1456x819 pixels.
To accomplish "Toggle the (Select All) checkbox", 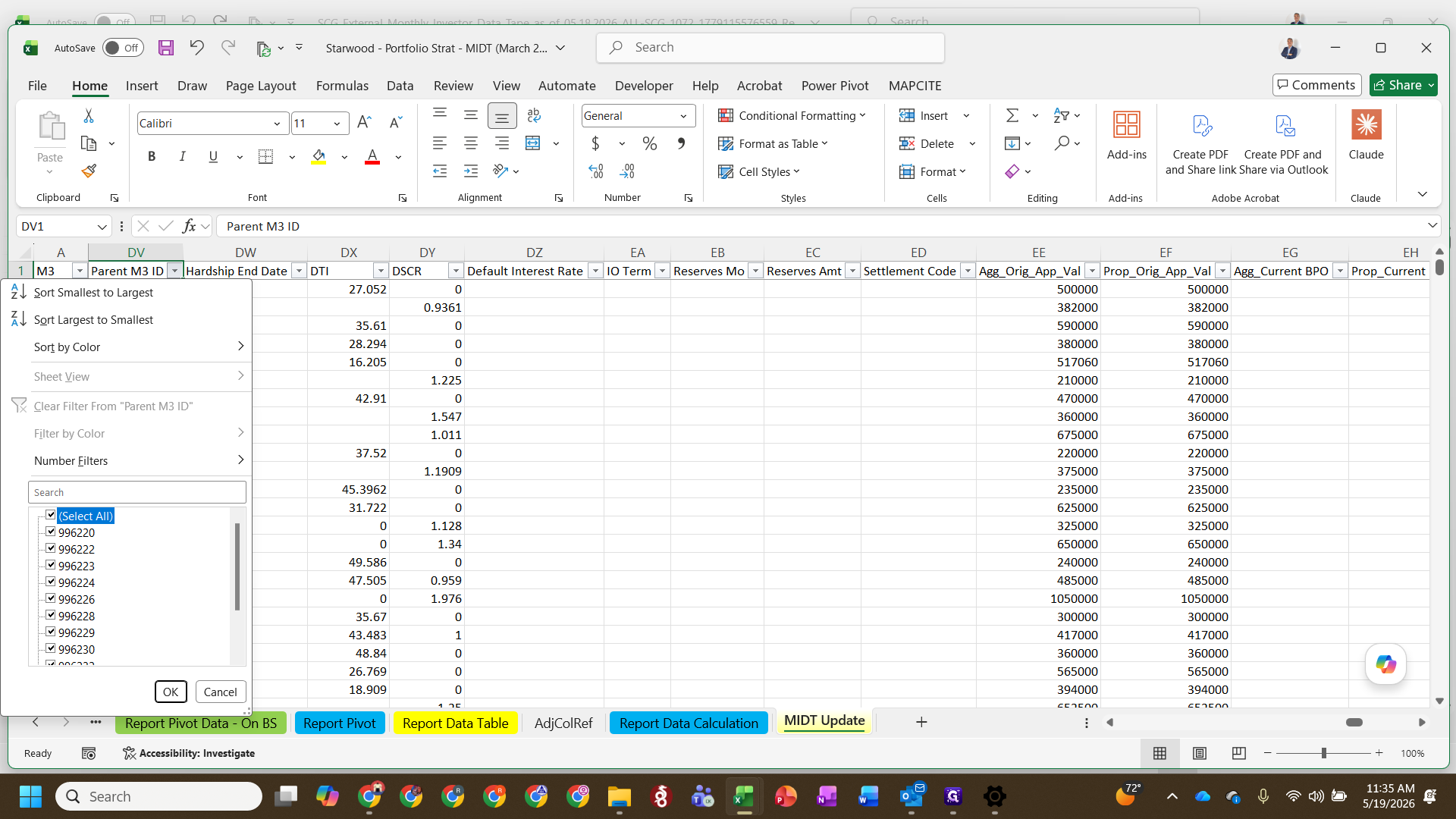I will tap(51, 515).
